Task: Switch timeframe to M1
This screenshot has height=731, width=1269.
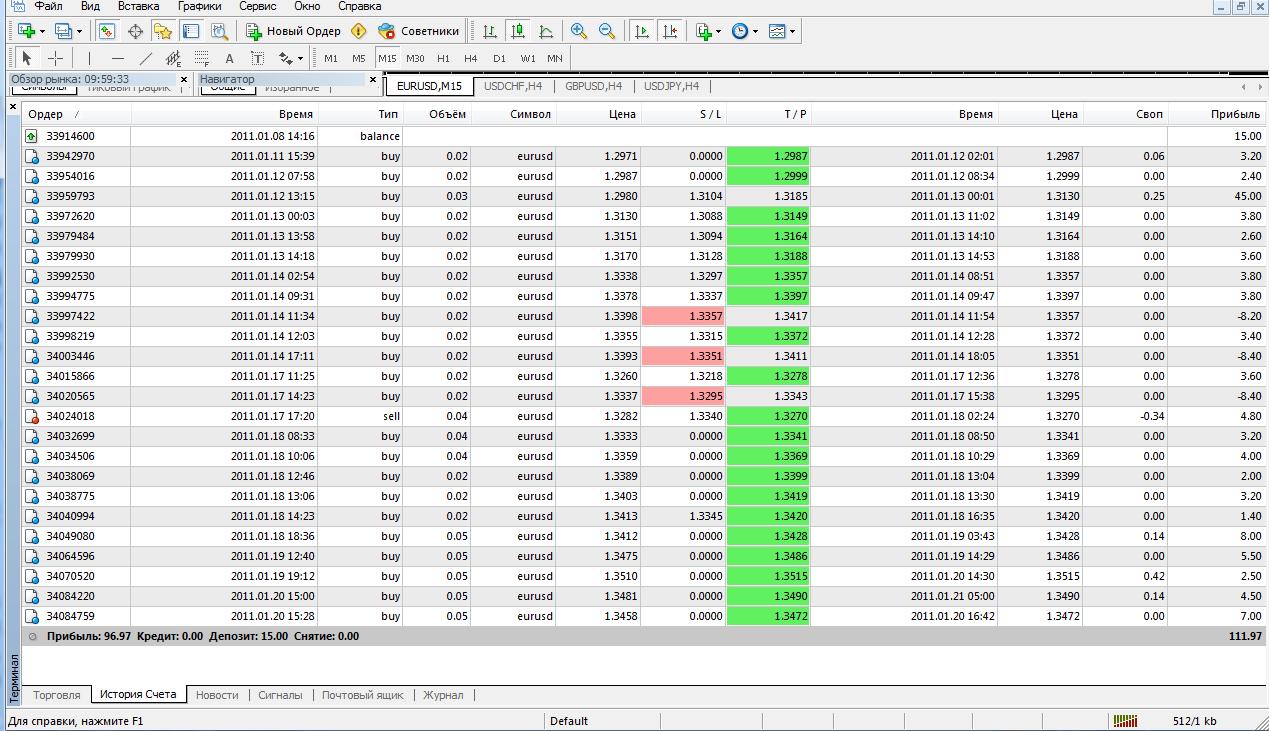Action: (x=331, y=58)
